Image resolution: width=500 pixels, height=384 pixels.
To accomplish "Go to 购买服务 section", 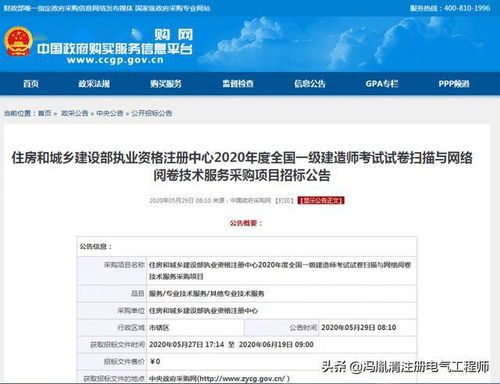I will coord(166,84).
